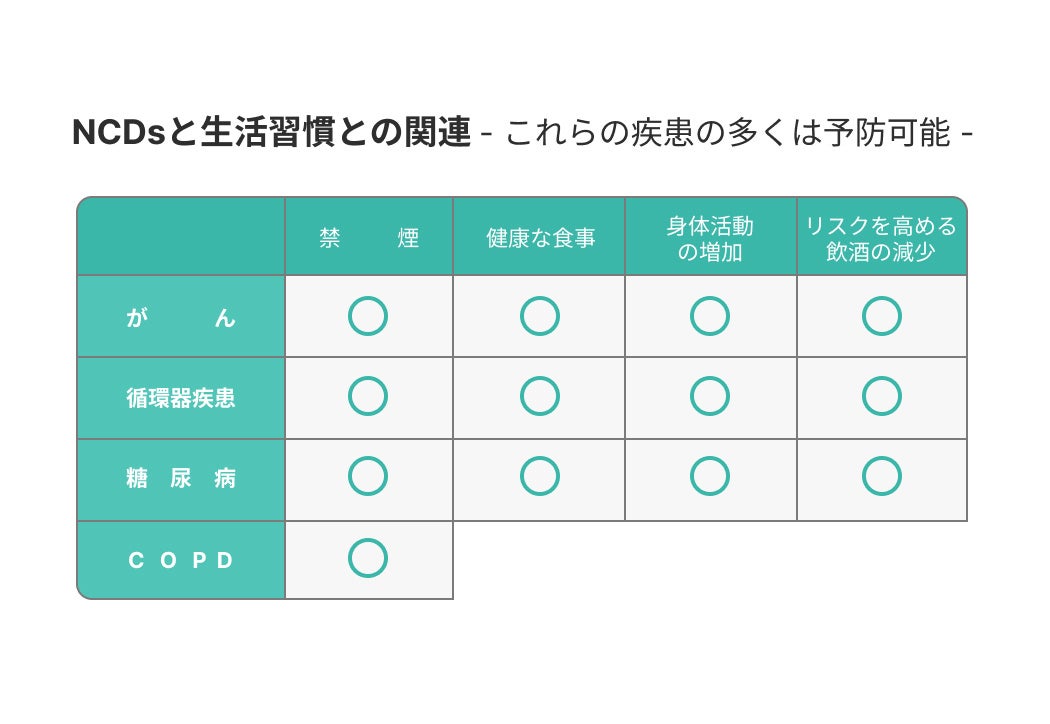Click the circle for COPD and 禁煙

(368, 559)
